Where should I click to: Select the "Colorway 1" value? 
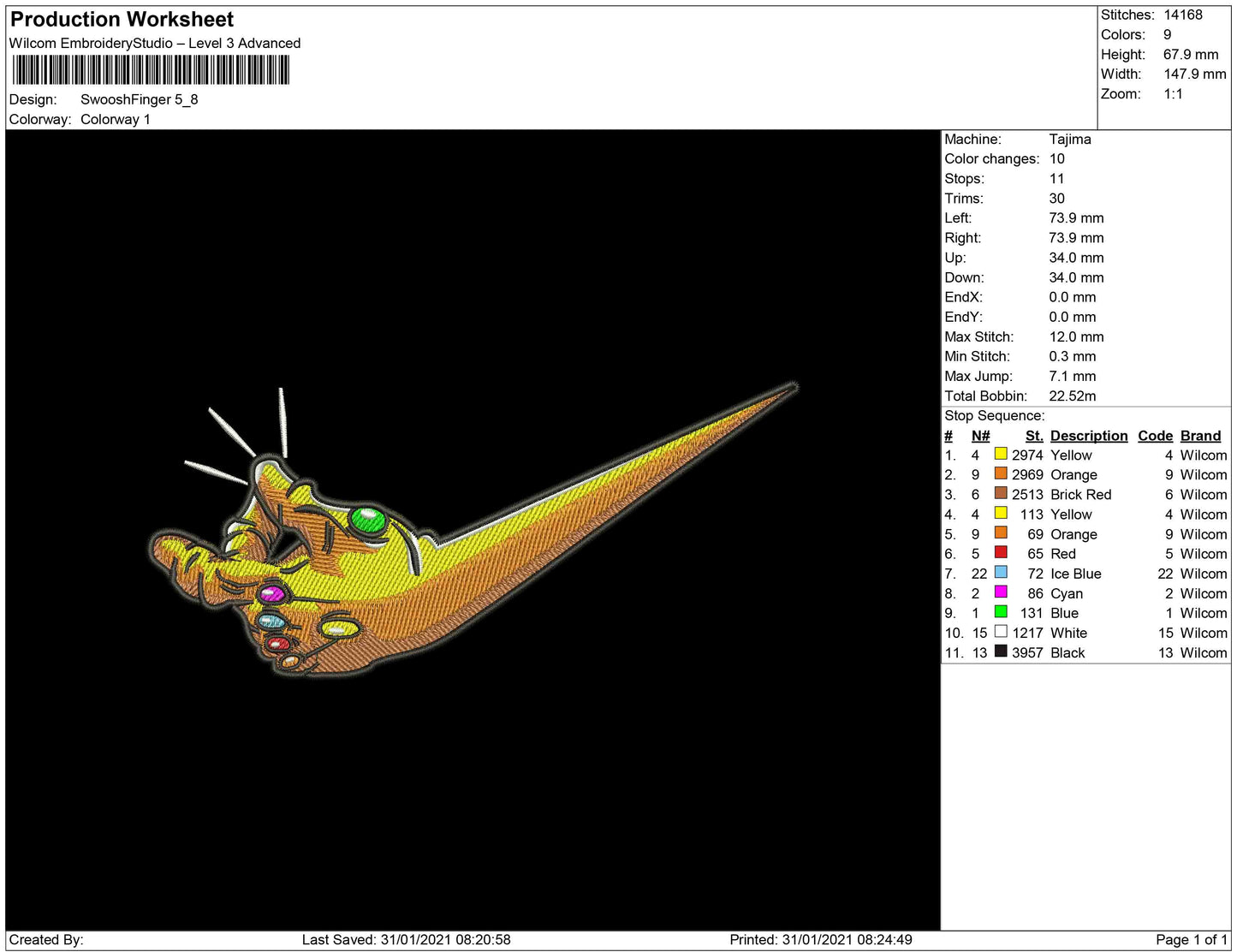click(116, 119)
